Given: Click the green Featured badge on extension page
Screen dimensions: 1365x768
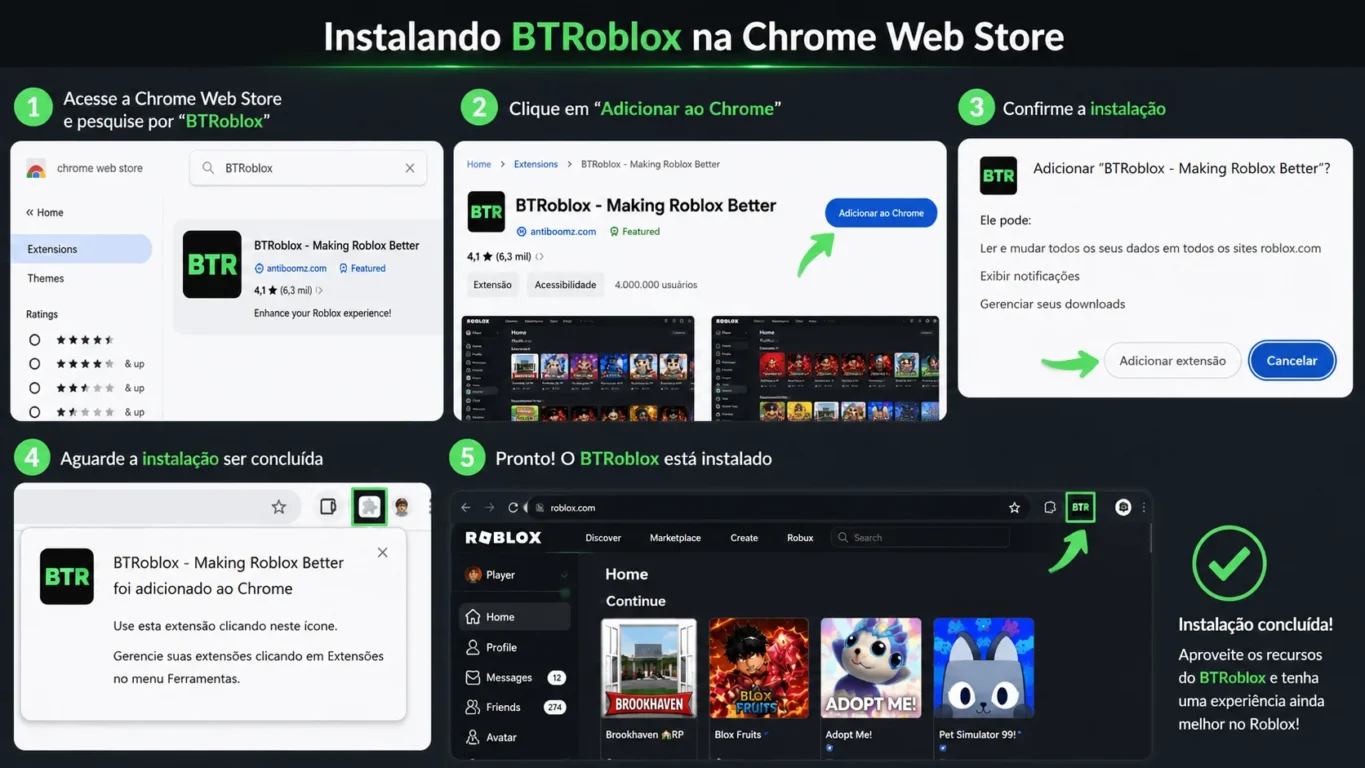Looking at the screenshot, I should coord(635,231).
